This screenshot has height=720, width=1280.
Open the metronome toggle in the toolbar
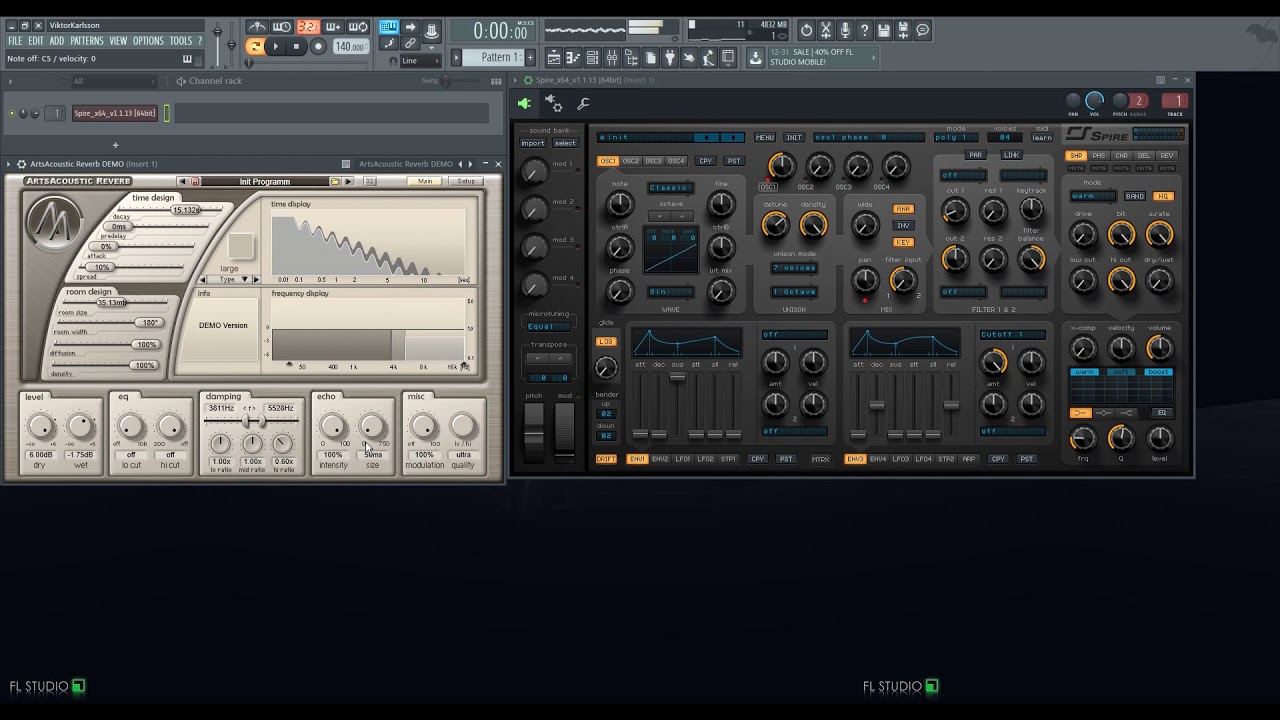pos(257,27)
